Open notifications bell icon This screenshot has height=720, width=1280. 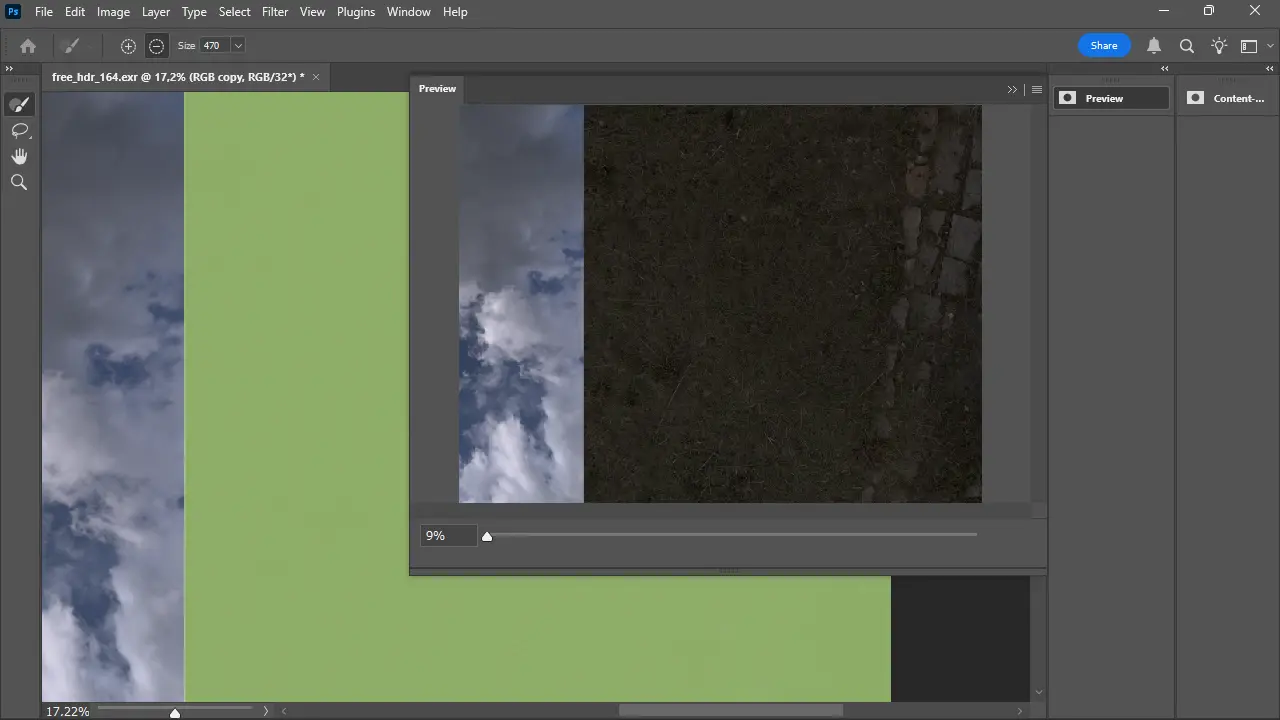[x=1154, y=46]
